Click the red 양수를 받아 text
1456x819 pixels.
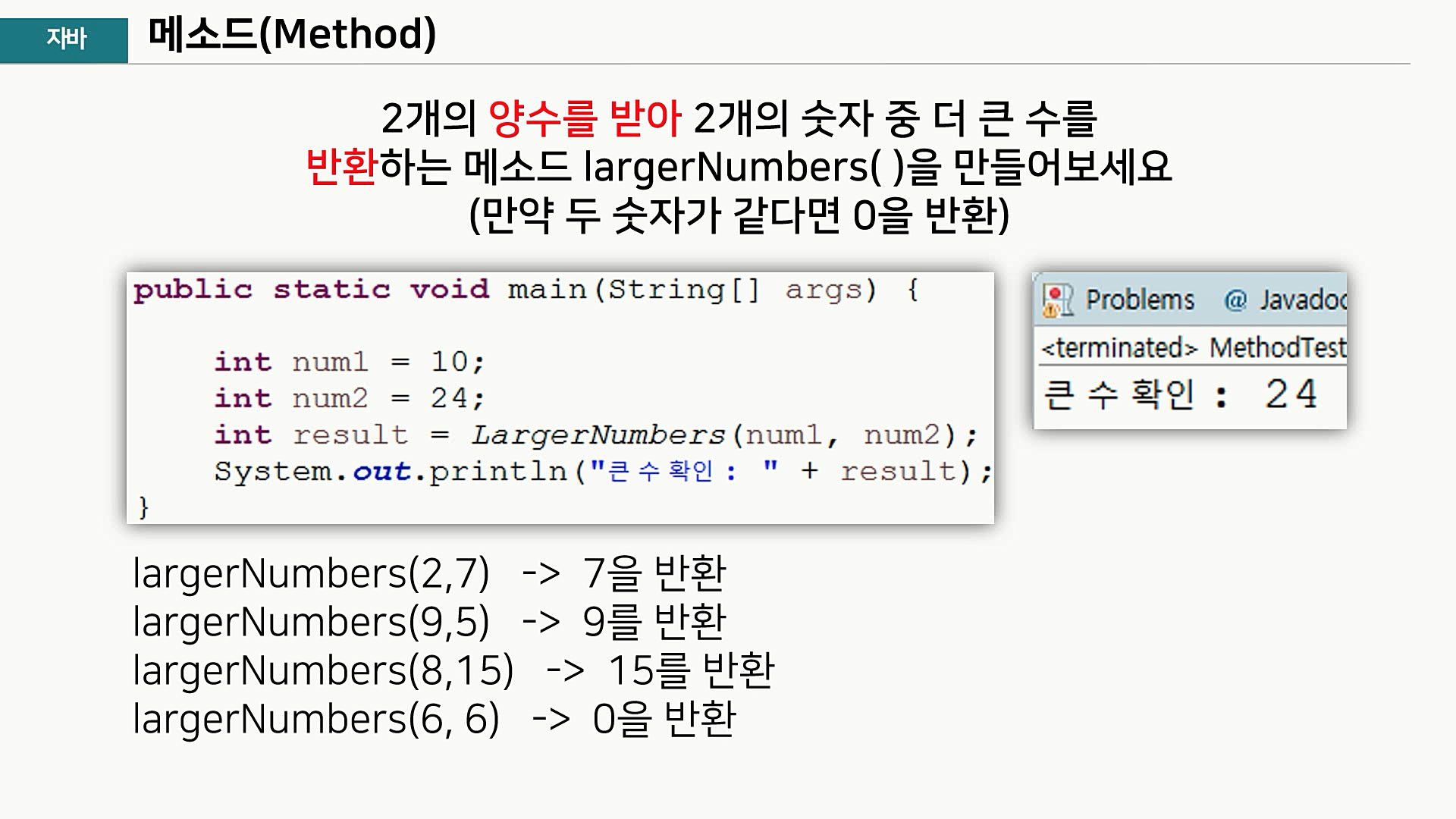[584, 118]
